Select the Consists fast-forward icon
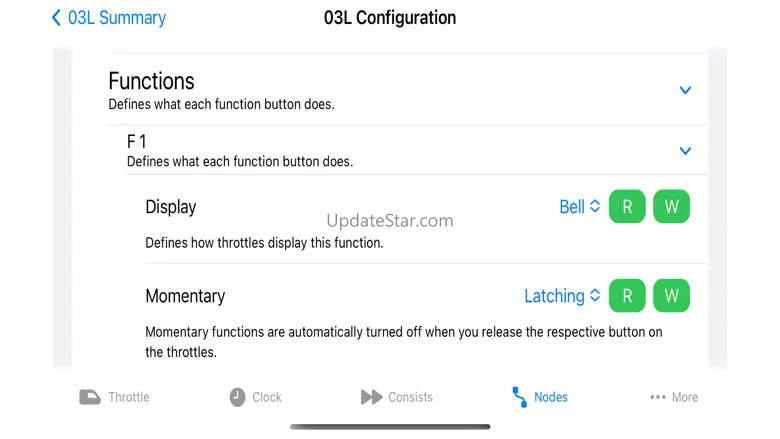The image size is (780, 439). click(371, 397)
